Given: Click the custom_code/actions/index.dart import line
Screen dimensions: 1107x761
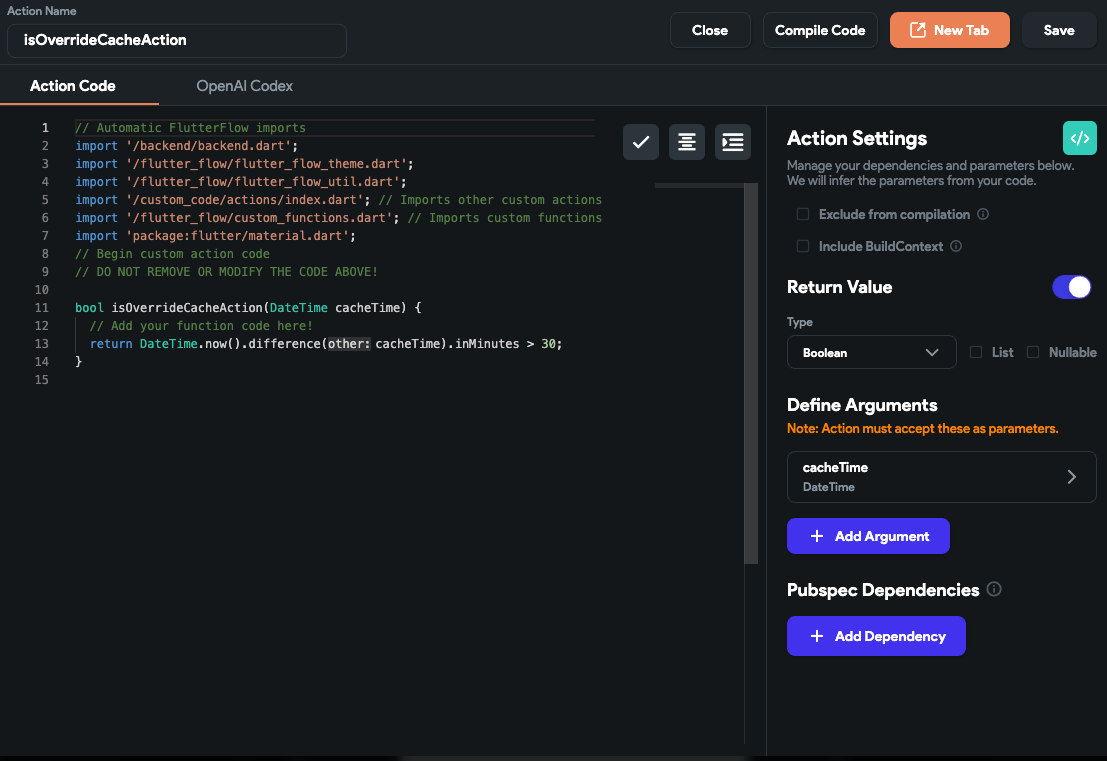Looking at the screenshot, I should (x=338, y=200).
